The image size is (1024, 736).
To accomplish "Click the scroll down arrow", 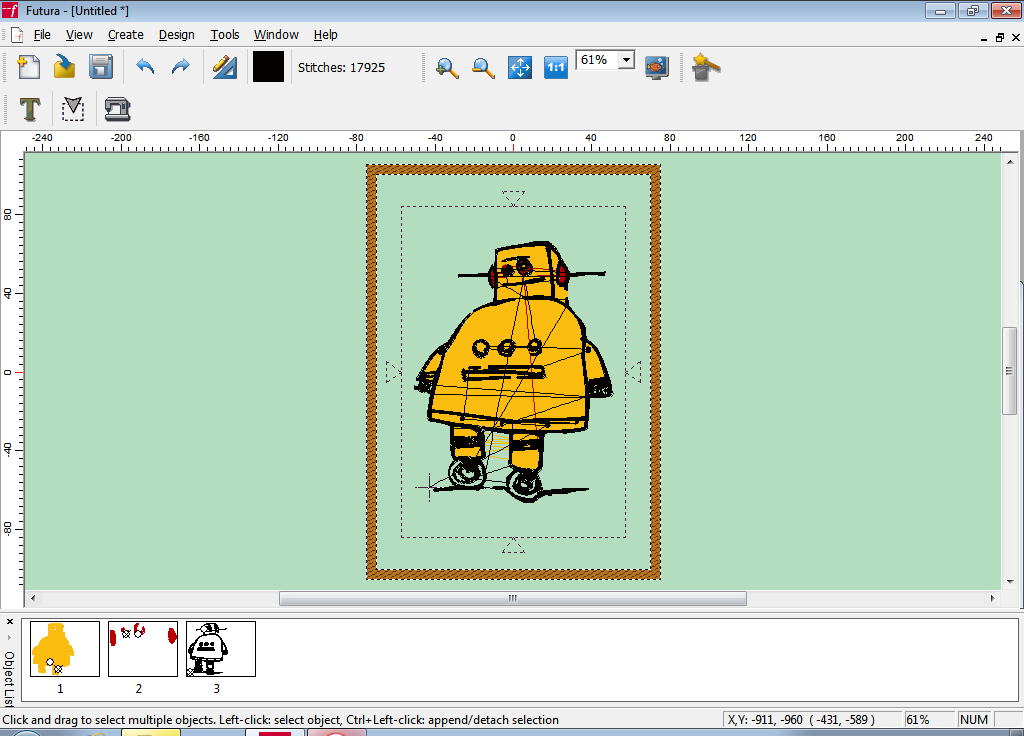I will [x=1010, y=581].
